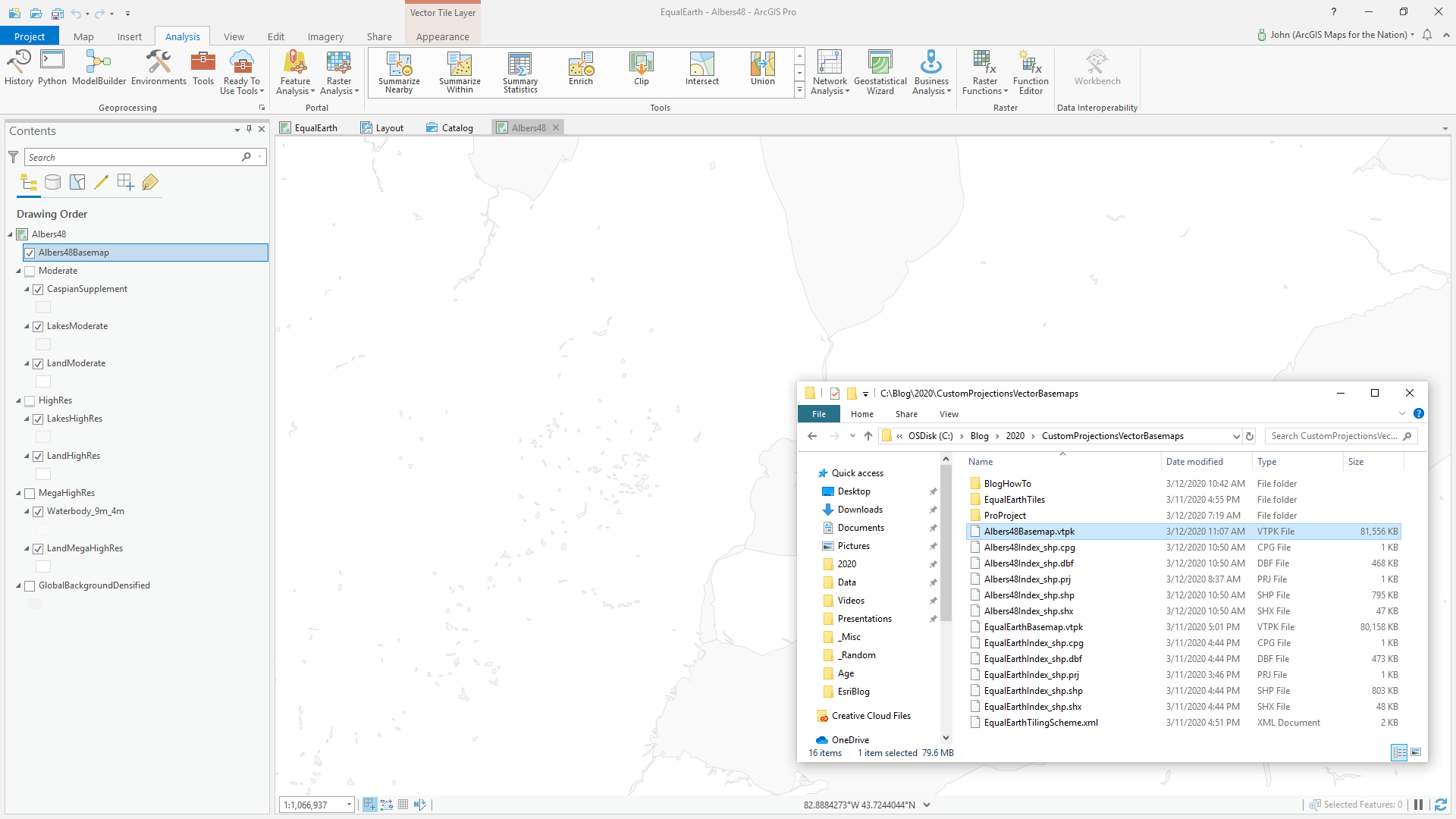This screenshot has width=1456, height=819.
Task: List by Editing in Contents
Action: click(102, 182)
